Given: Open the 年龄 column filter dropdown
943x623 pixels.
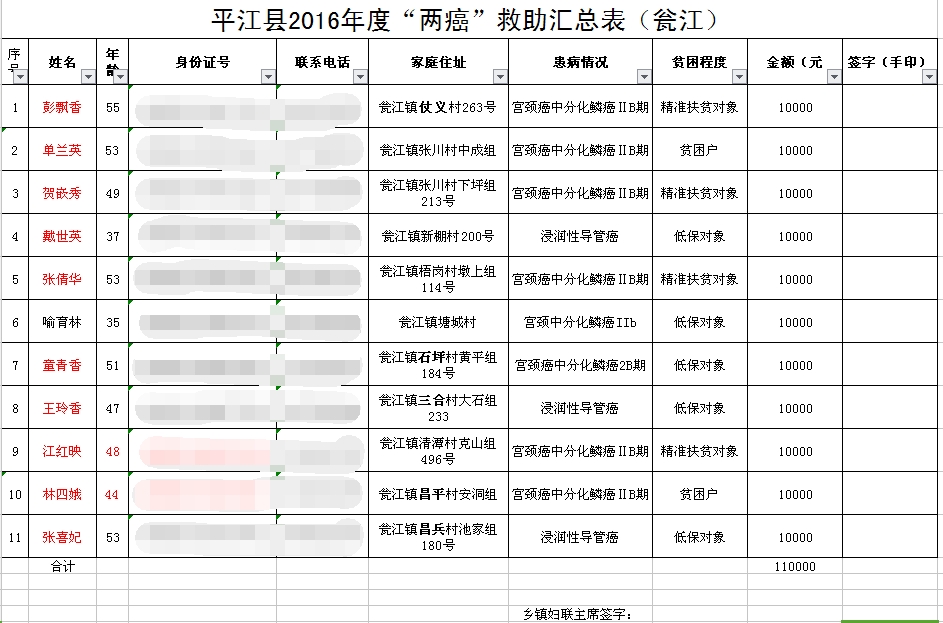Looking at the screenshot, I should coord(119,77).
